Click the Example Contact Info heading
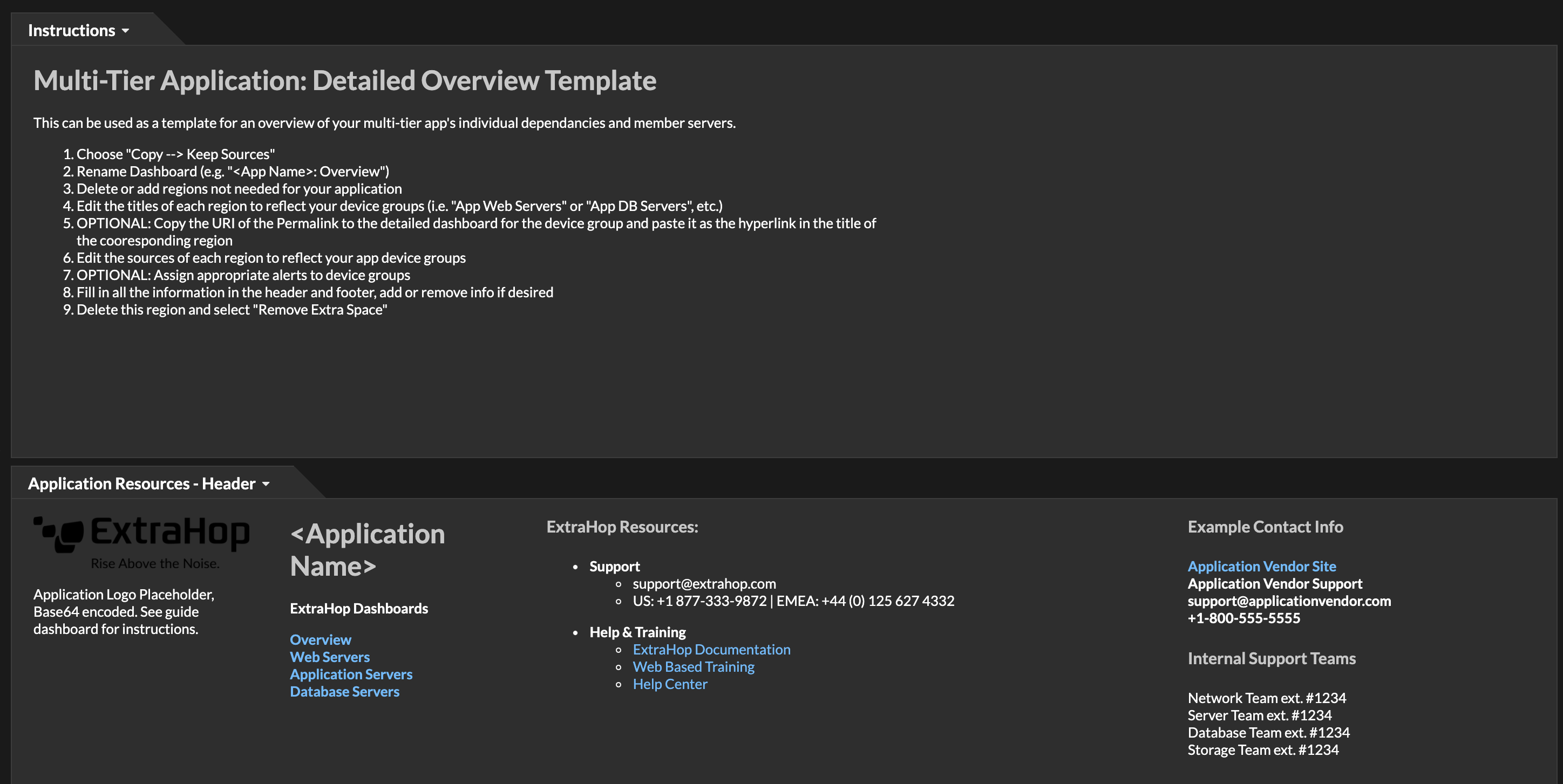 click(1265, 527)
